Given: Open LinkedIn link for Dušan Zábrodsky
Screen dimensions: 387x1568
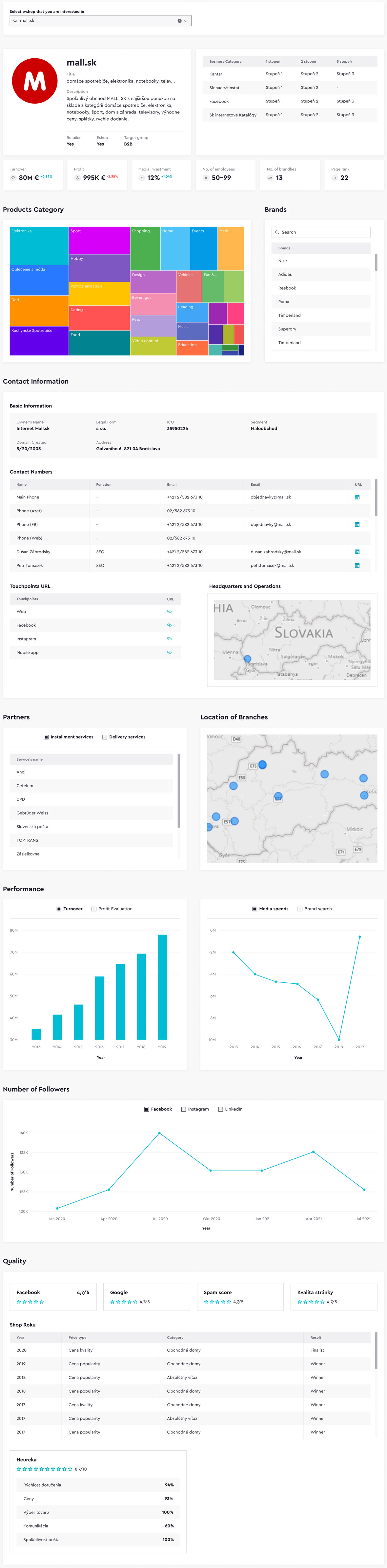Looking at the screenshot, I should (357, 552).
